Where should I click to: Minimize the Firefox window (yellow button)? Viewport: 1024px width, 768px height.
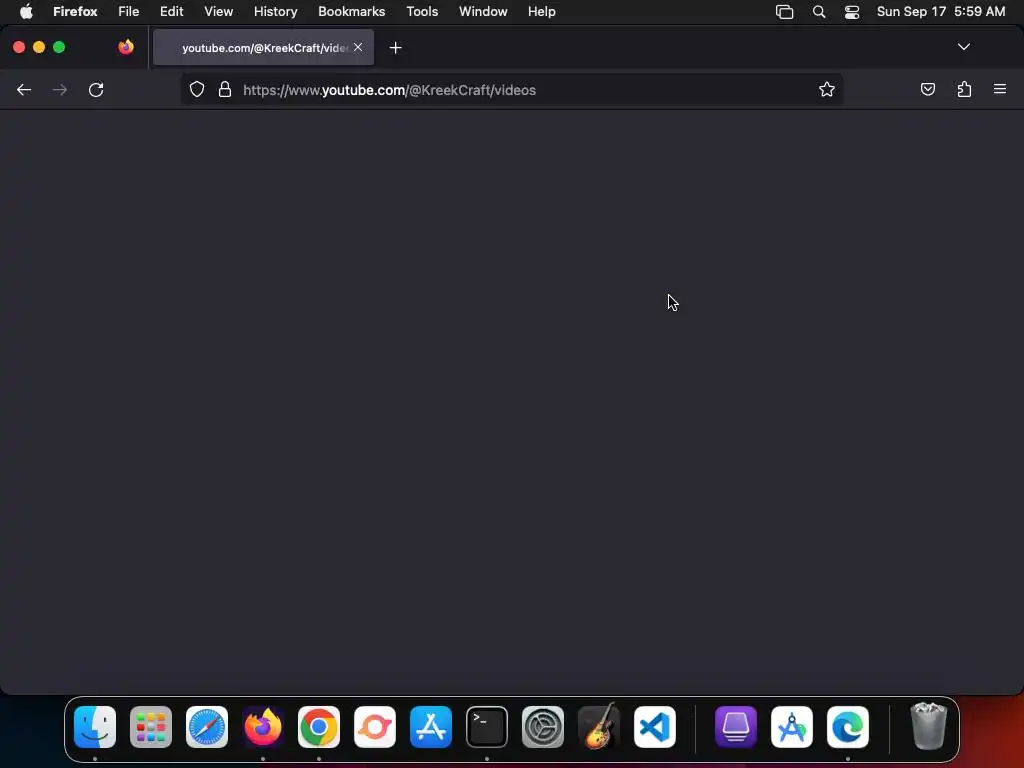click(x=39, y=47)
